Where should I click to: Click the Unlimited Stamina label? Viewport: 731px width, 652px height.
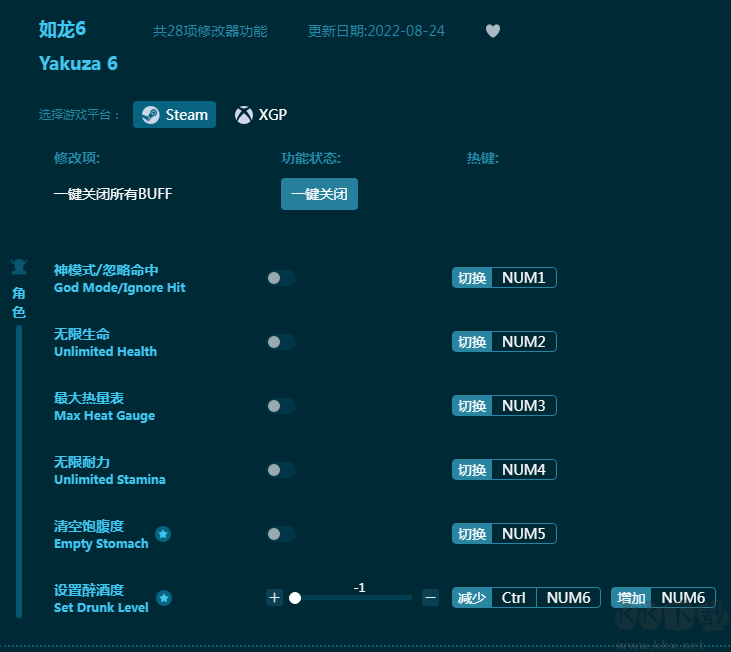(x=110, y=480)
